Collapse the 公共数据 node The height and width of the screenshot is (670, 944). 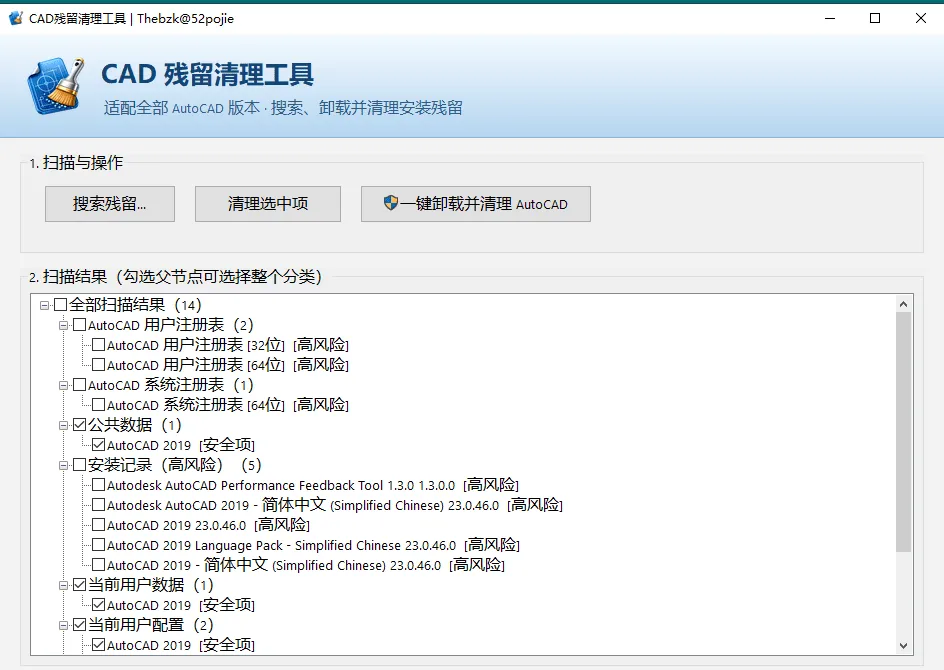point(63,426)
